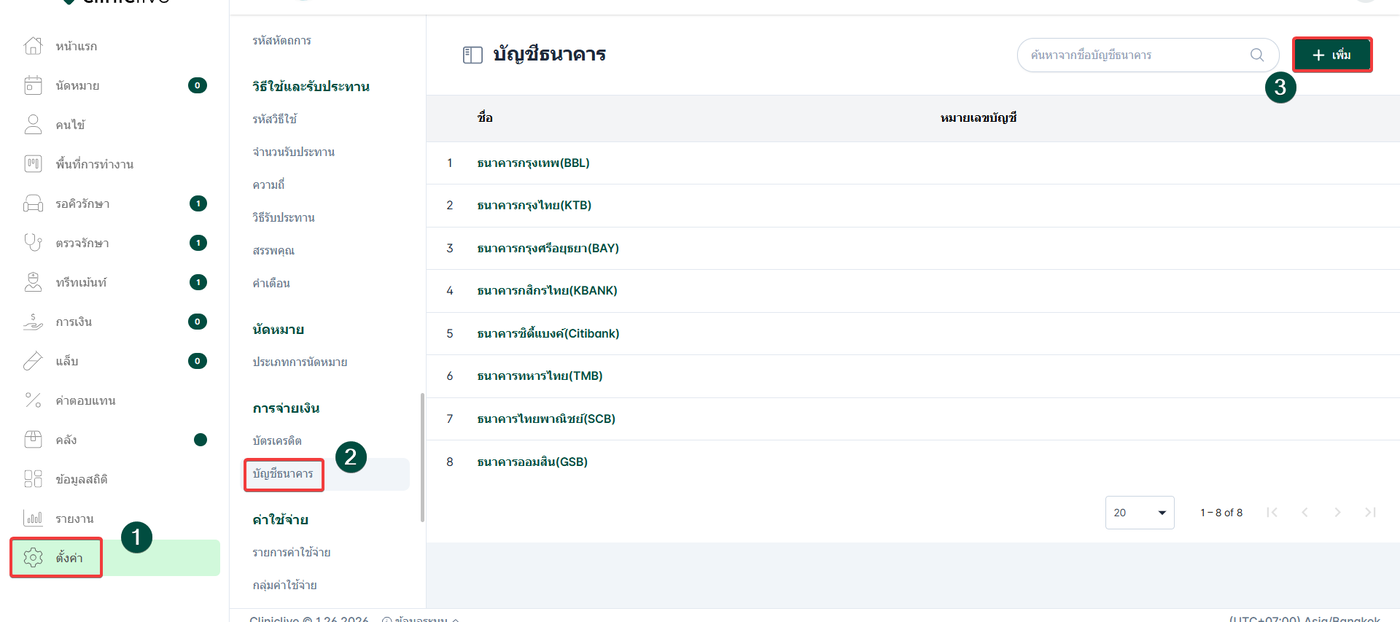Click the รอคิวรักษา queue icon

[x=33, y=203]
